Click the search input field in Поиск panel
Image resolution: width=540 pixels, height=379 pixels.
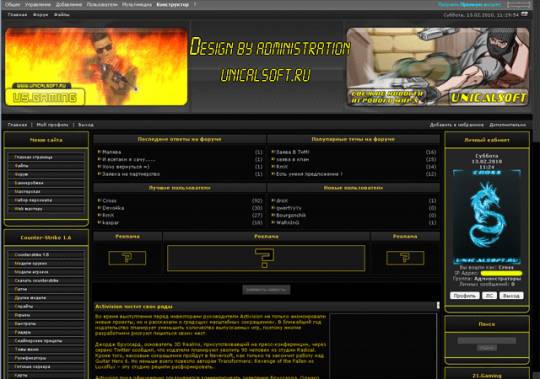point(487,341)
